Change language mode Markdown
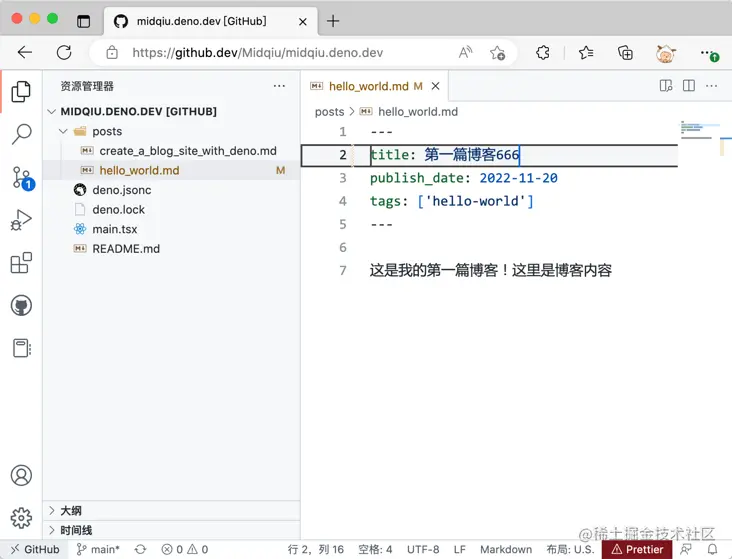 coord(506,550)
